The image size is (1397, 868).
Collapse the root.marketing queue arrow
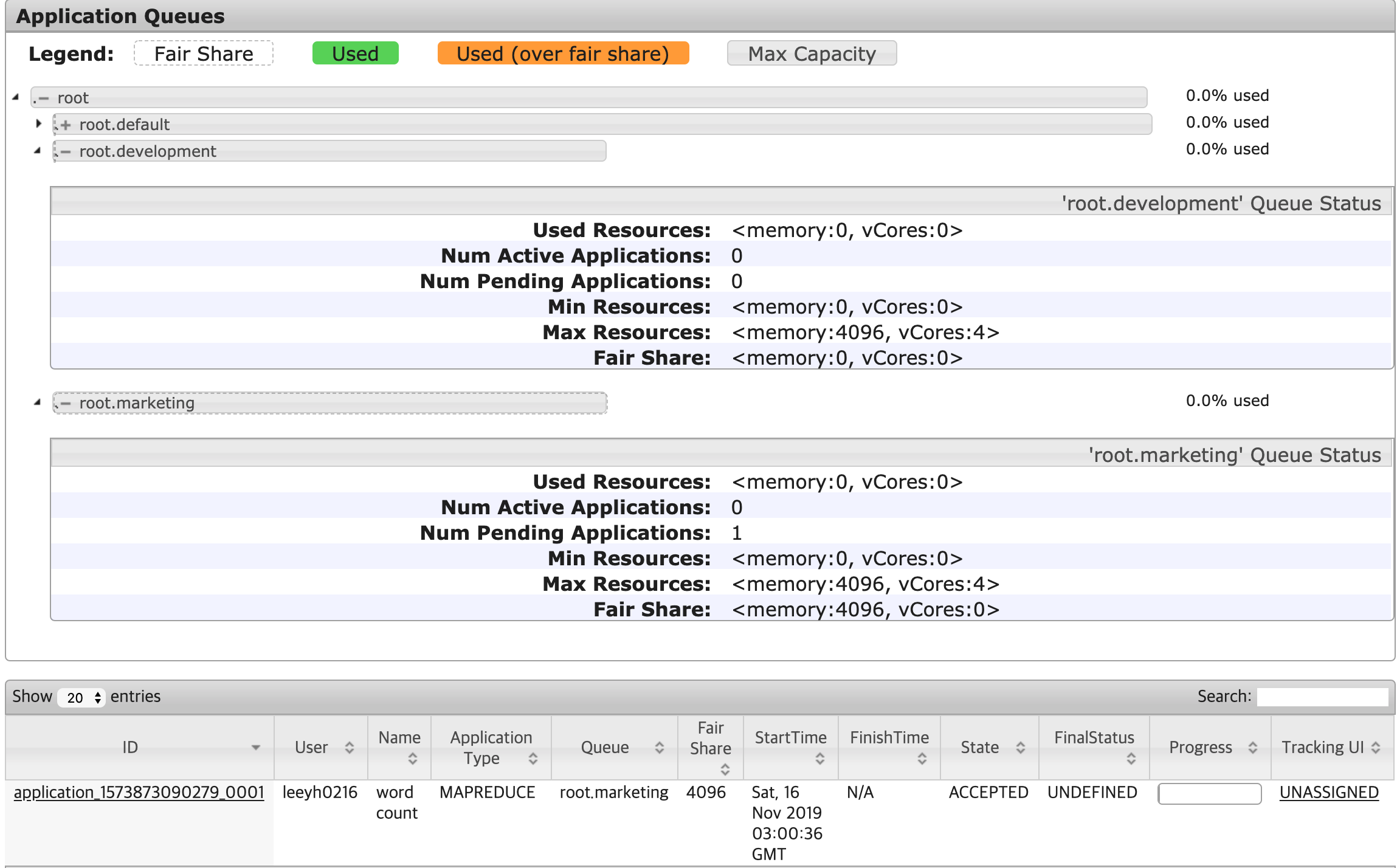click(38, 402)
